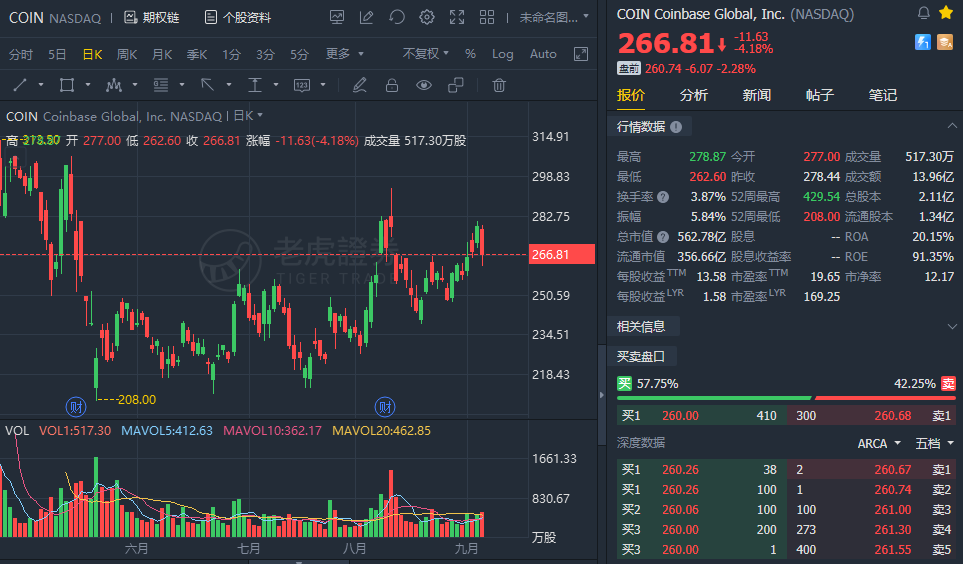Select the 月K monthly candlestick tab
963x564 pixels.
click(x=162, y=54)
